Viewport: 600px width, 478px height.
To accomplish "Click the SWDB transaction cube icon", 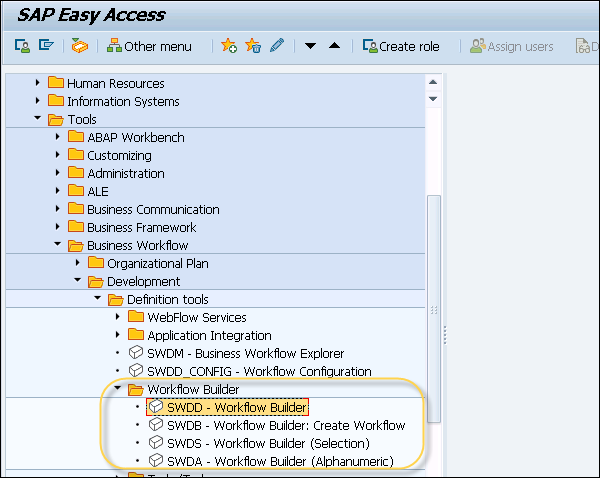I will pyautogui.click(x=156, y=424).
